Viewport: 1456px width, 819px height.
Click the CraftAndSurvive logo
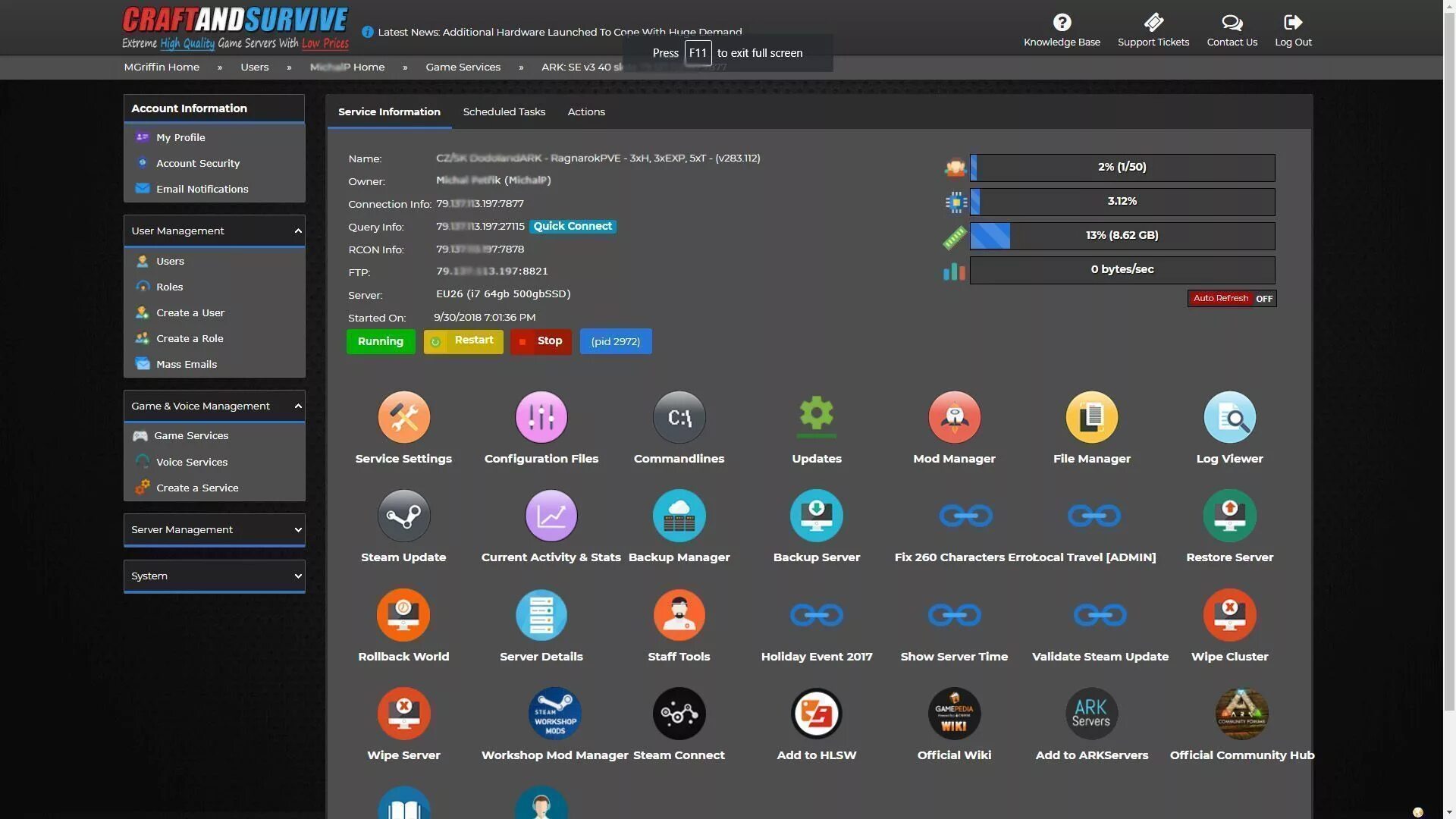[235, 28]
